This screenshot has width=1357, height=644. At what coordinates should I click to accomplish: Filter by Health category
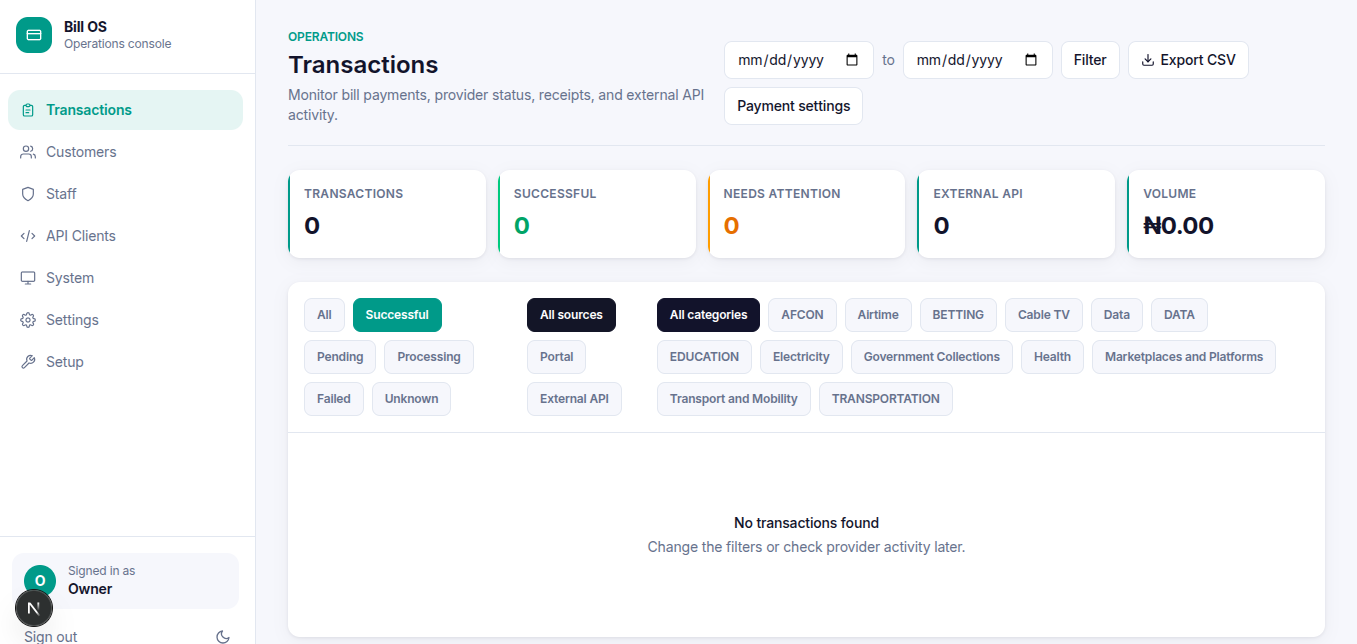pyautogui.click(x=1052, y=357)
